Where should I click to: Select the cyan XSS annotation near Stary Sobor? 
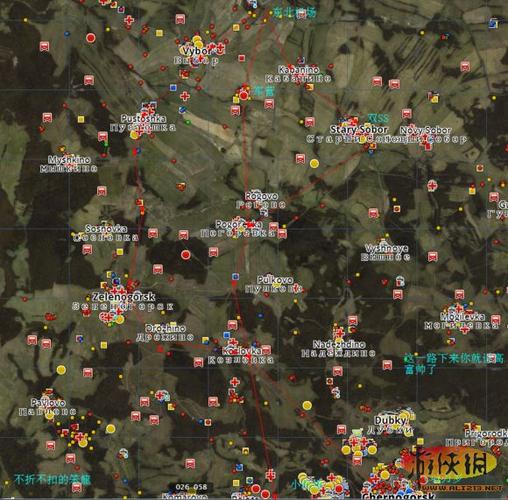tap(378, 118)
